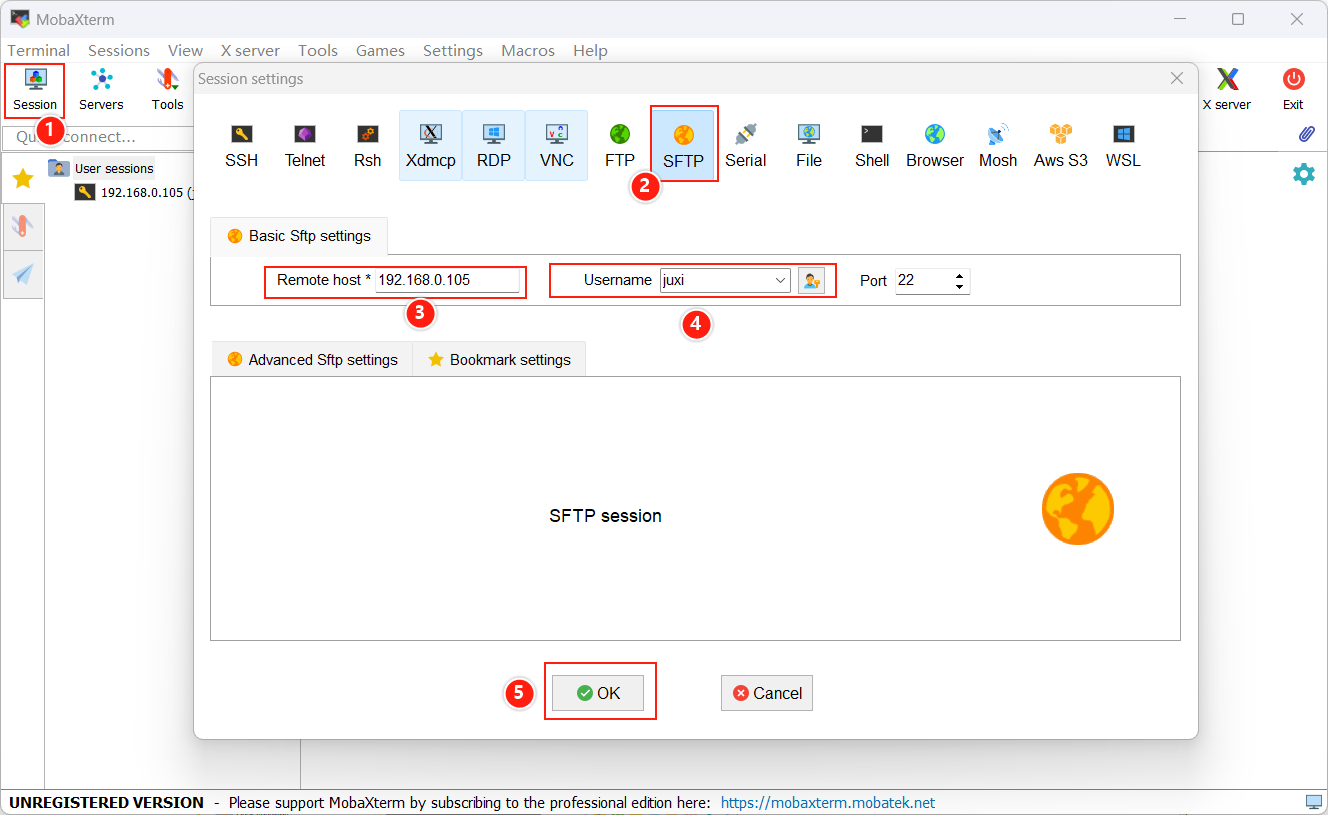Open the tools sidebar tab
The height and width of the screenshot is (815, 1328).
click(23, 226)
